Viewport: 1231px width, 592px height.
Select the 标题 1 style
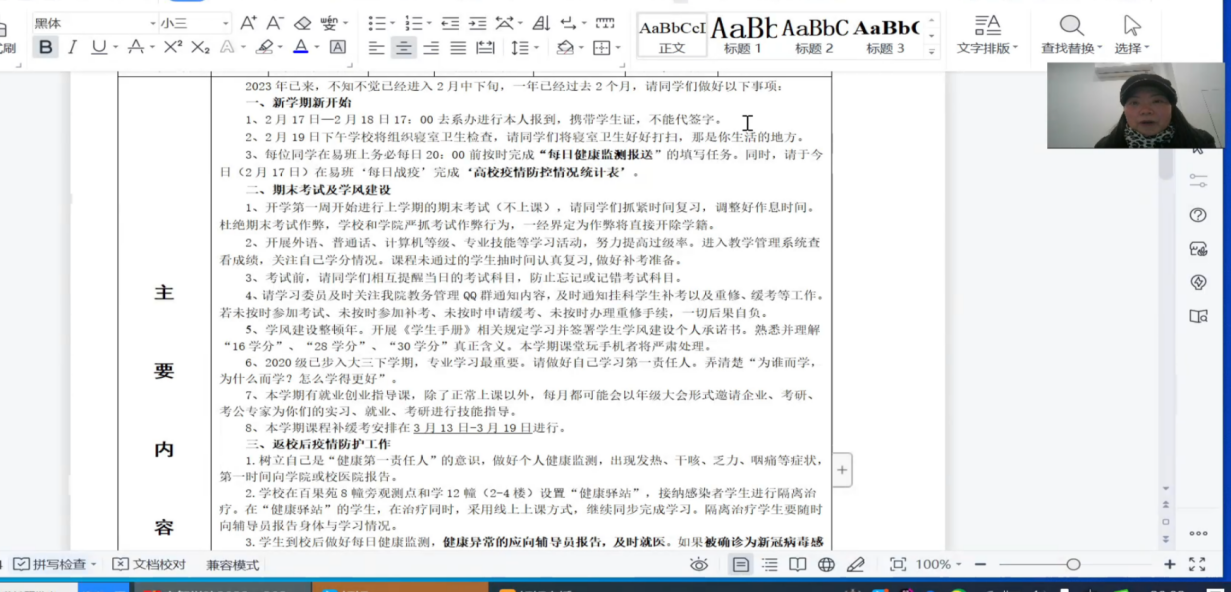743,36
